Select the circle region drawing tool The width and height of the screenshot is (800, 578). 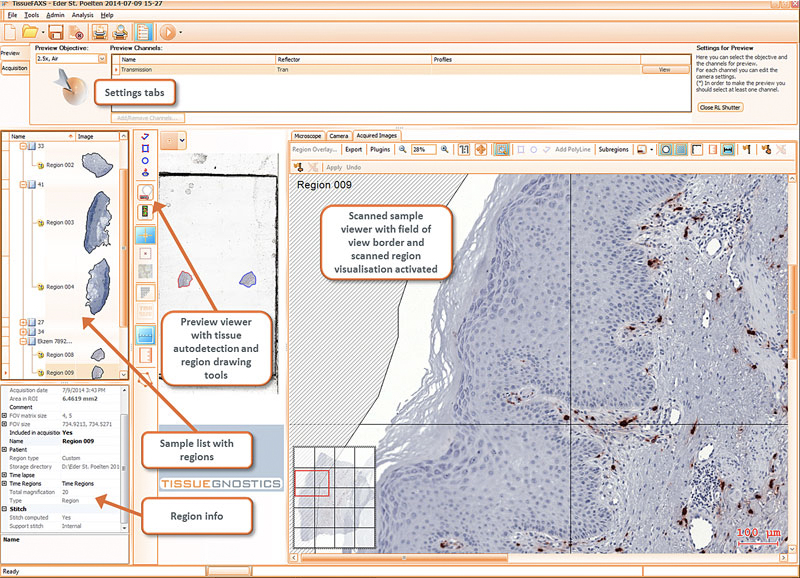coord(147,160)
